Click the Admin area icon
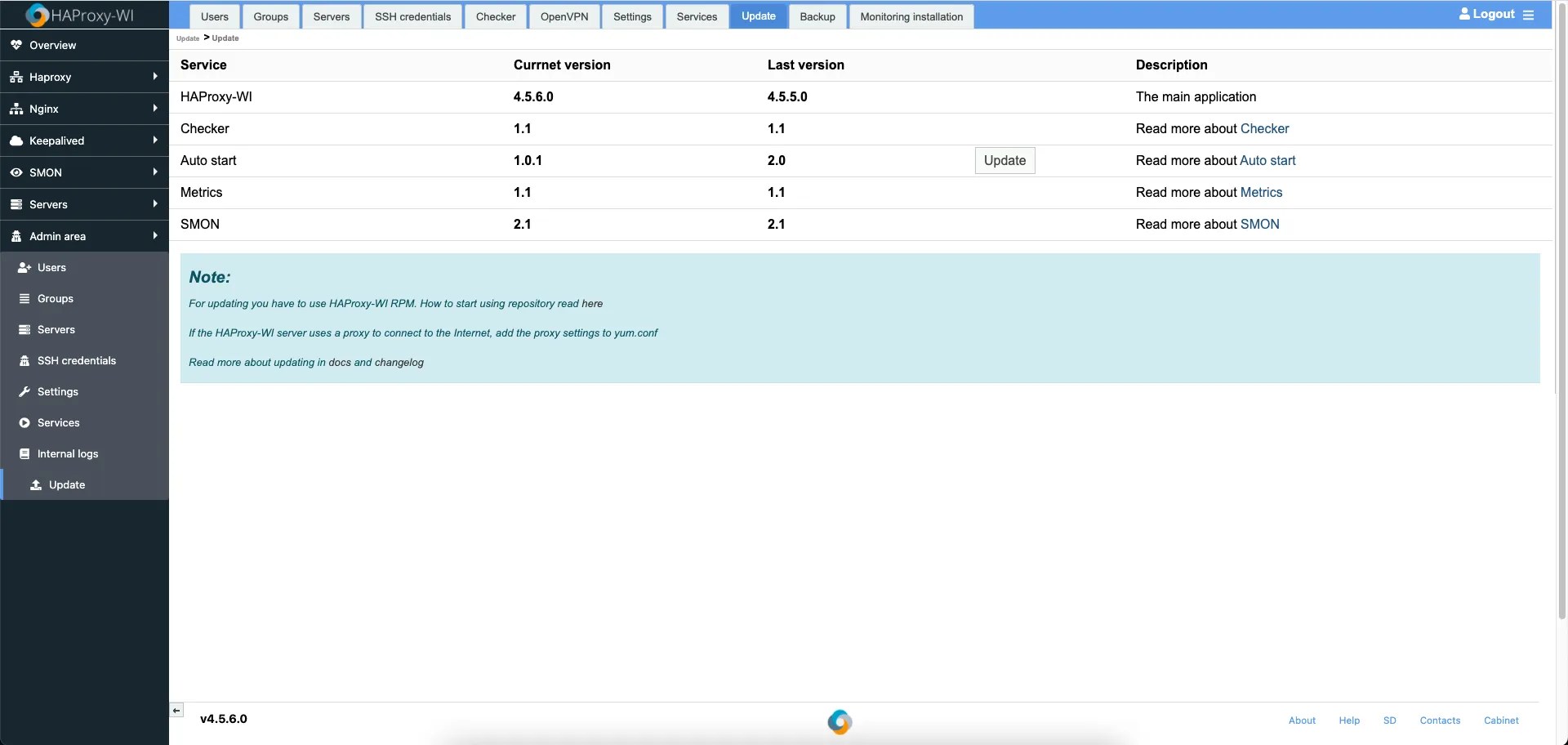The width and height of the screenshot is (1568, 745). (x=16, y=236)
